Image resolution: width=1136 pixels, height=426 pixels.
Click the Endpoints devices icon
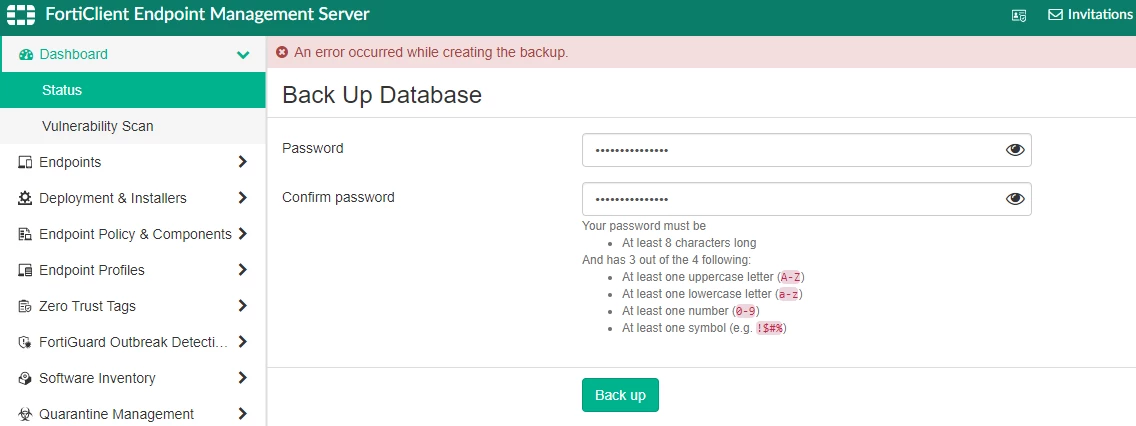pyautogui.click(x=25, y=162)
